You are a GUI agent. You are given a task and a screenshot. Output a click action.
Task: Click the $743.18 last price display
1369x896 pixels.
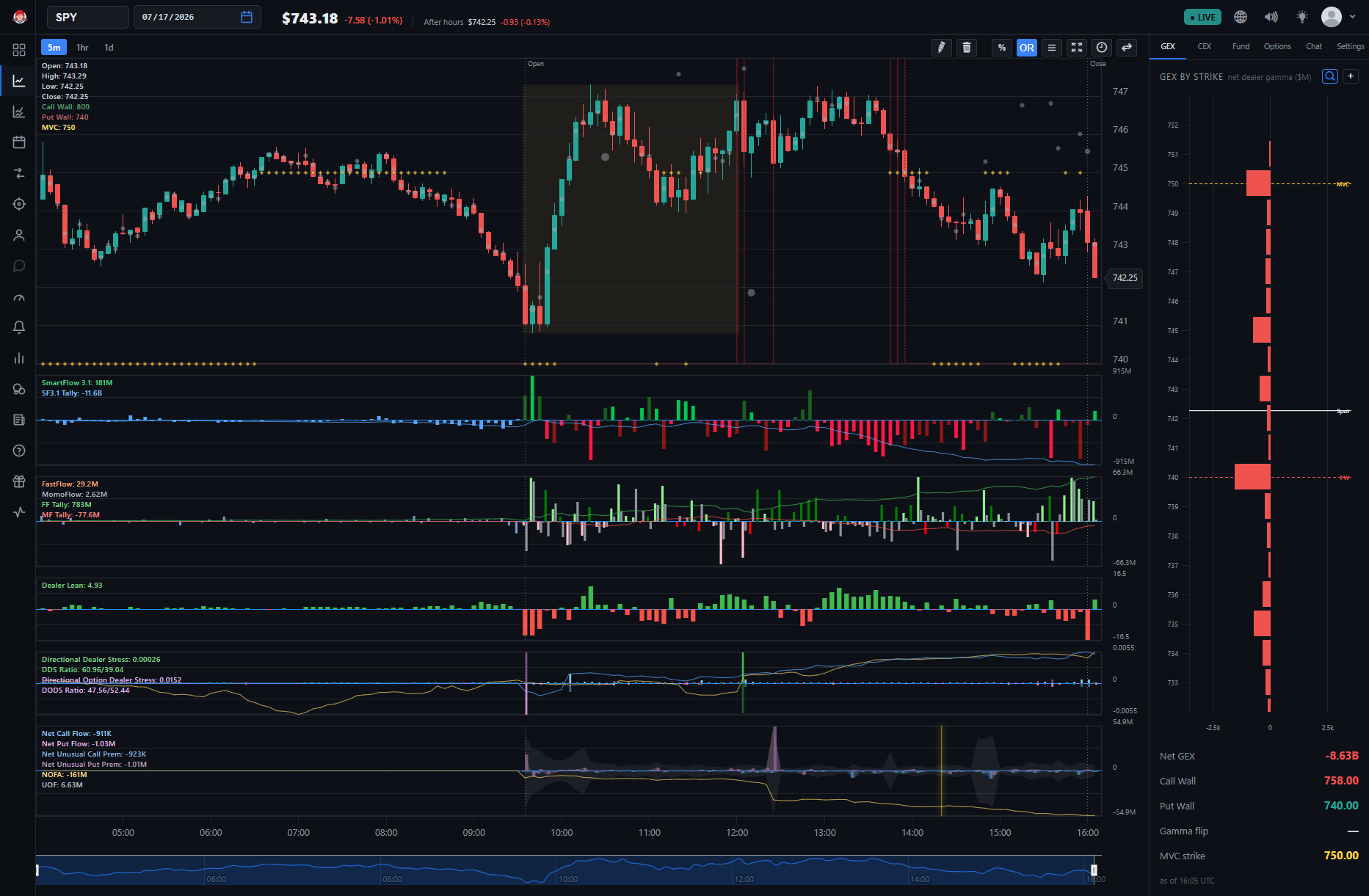pos(310,18)
